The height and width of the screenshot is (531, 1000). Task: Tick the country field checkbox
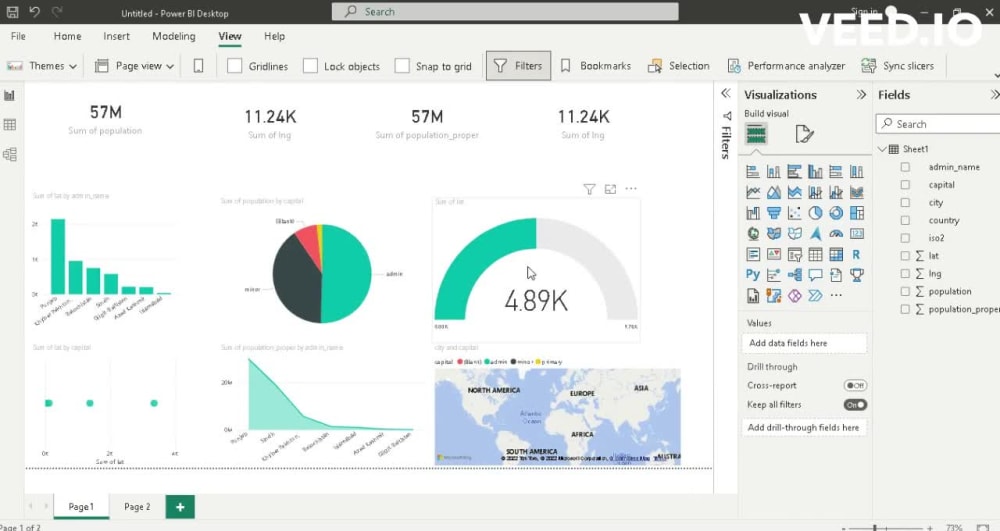[x=905, y=221]
